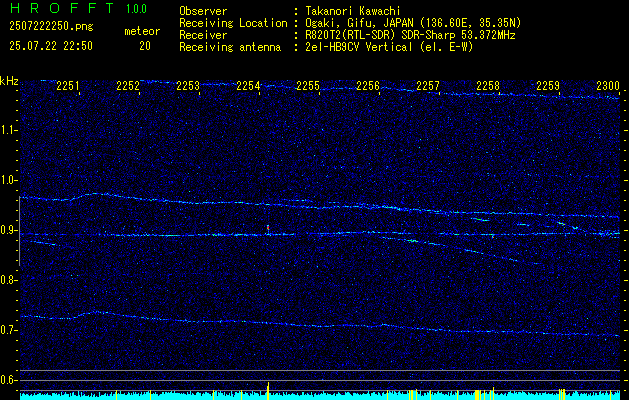629x400 pixels.
Task: Click the 2258 time marker
Action: click(488, 85)
